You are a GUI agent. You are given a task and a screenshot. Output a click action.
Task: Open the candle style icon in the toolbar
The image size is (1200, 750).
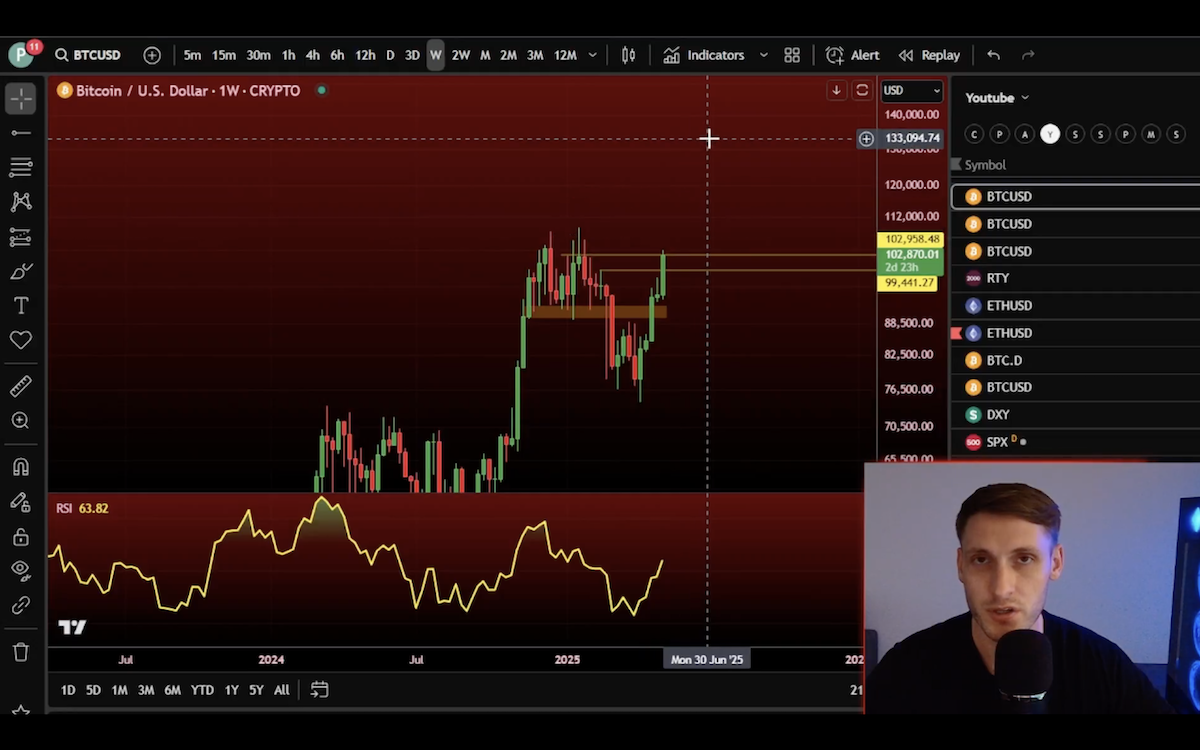coord(628,55)
